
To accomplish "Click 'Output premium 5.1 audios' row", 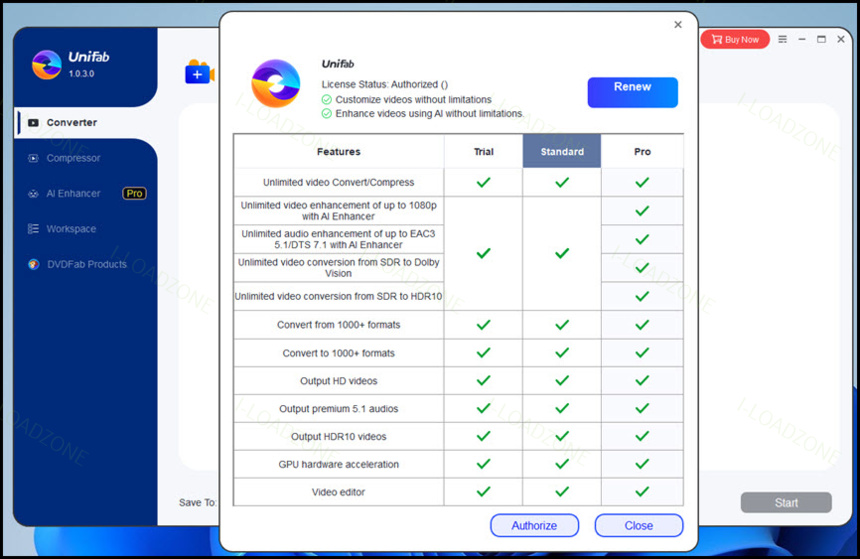I will point(338,409).
